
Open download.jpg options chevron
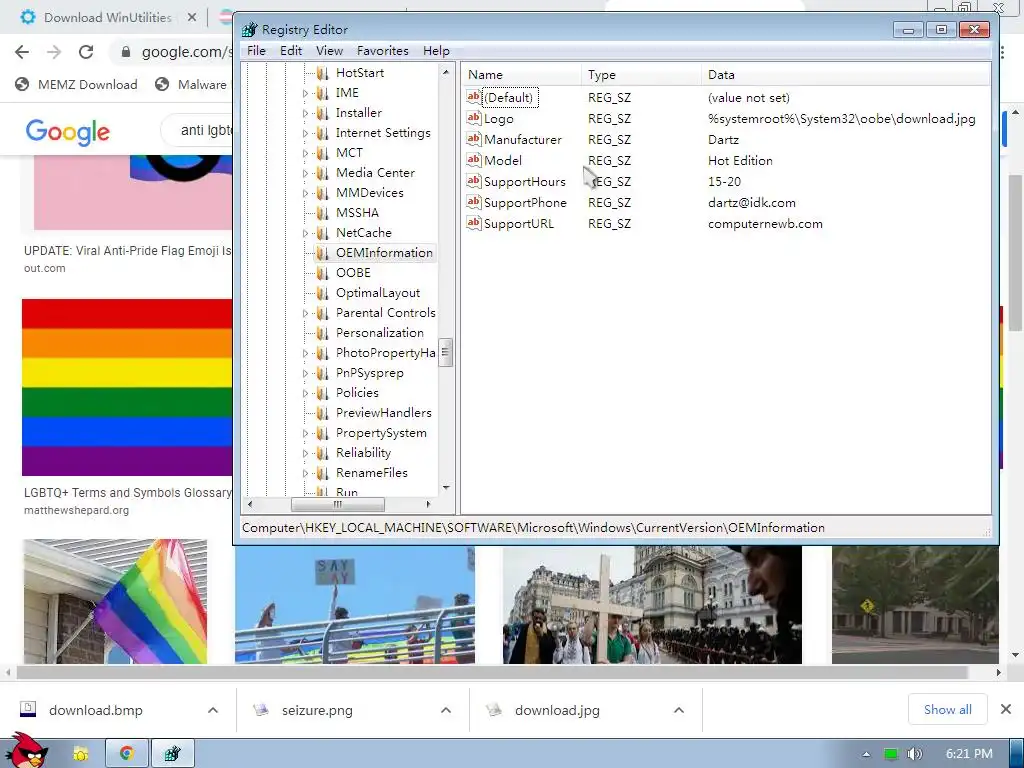679,710
